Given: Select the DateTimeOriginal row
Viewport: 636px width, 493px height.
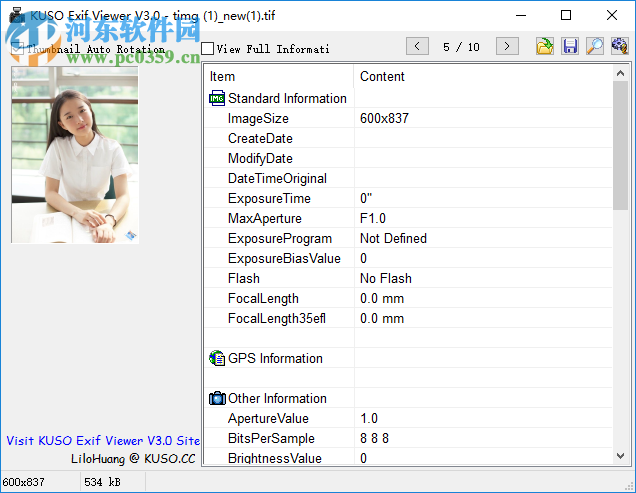Looking at the screenshot, I should 408,178.
